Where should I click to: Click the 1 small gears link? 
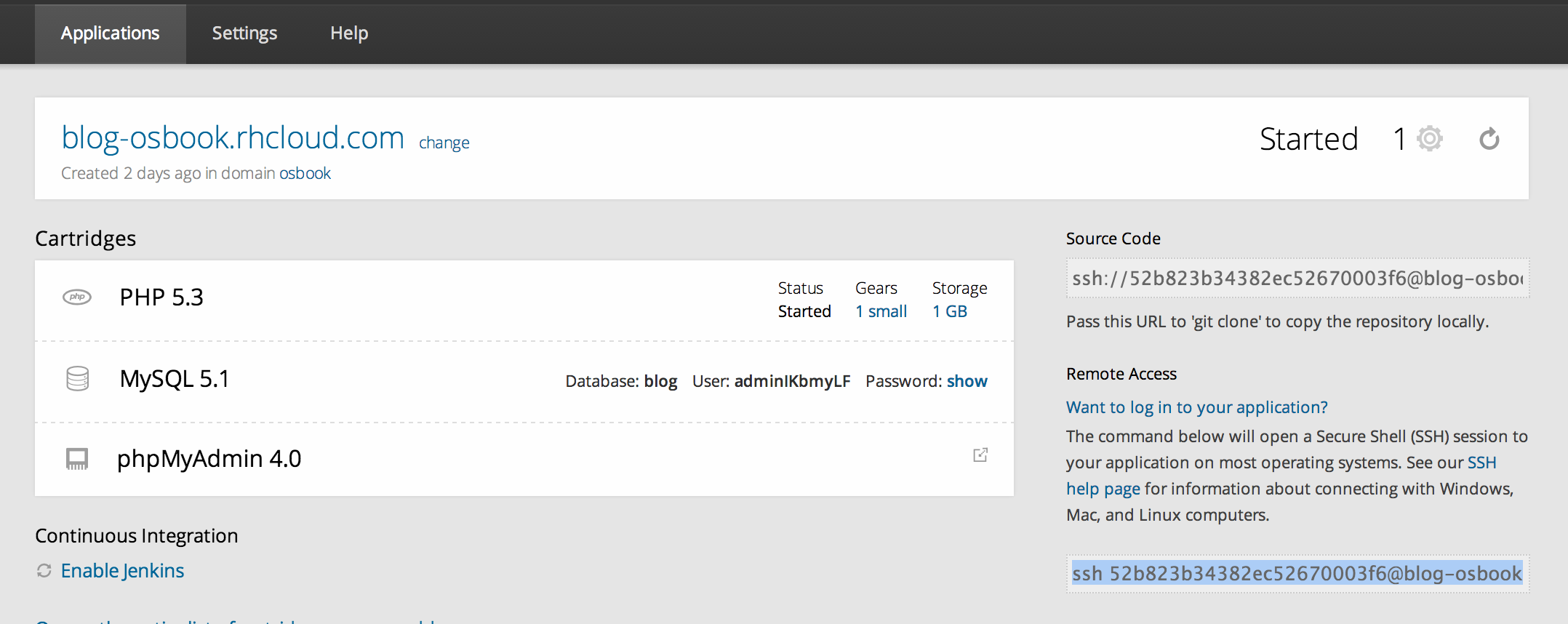click(881, 311)
